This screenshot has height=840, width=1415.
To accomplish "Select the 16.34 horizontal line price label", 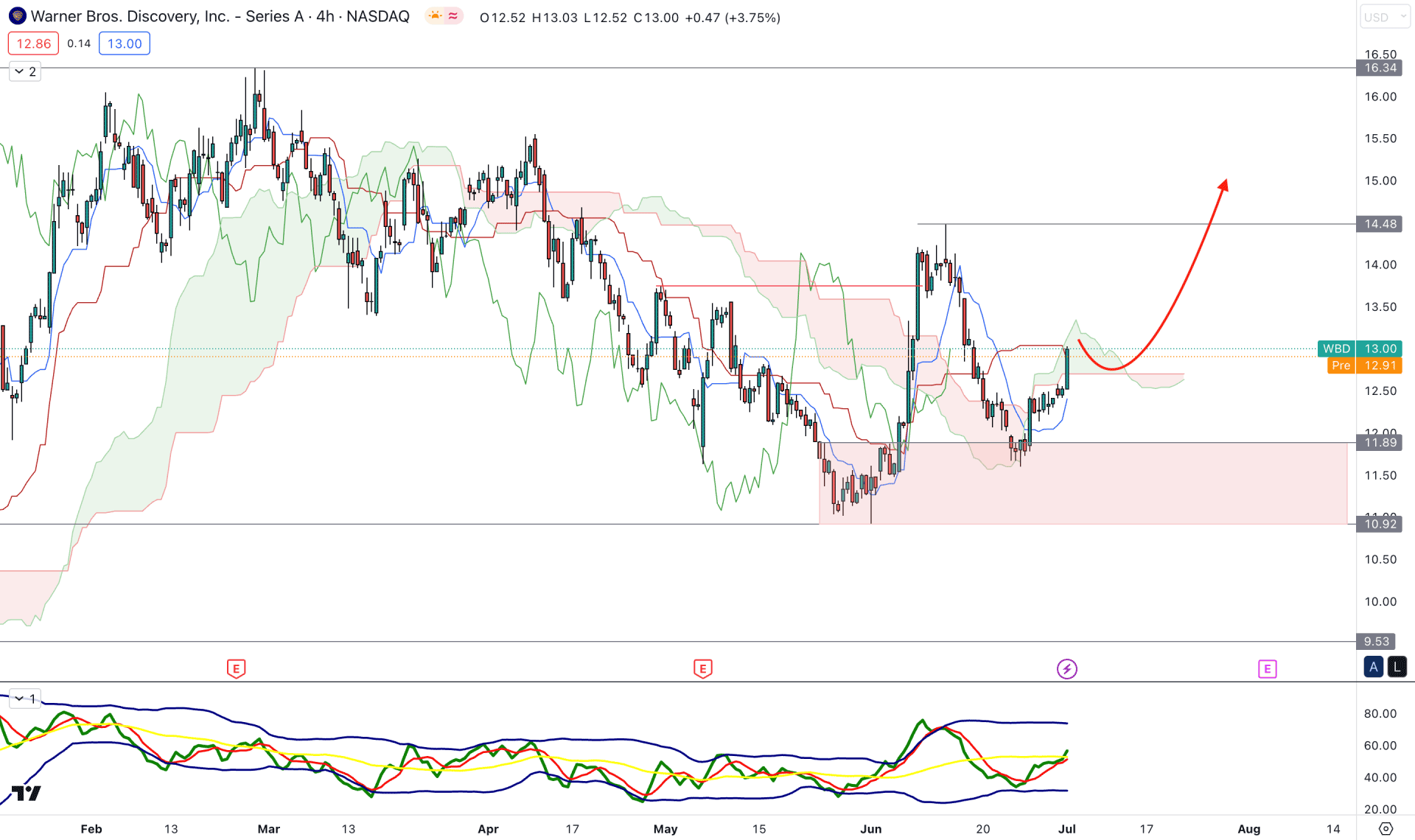I will pyautogui.click(x=1380, y=68).
